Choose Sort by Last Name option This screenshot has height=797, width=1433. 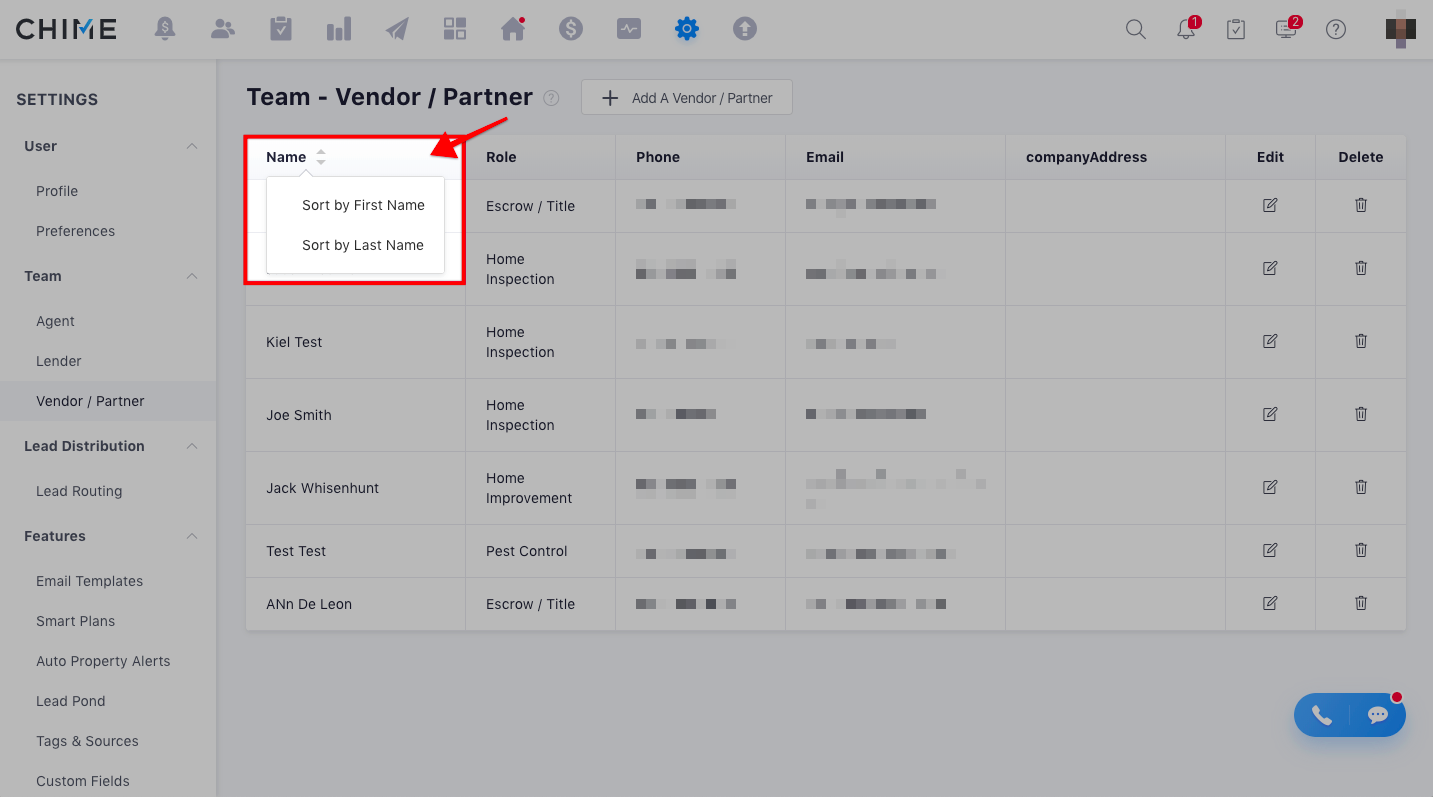pyautogui.click(x=362, y=245)
